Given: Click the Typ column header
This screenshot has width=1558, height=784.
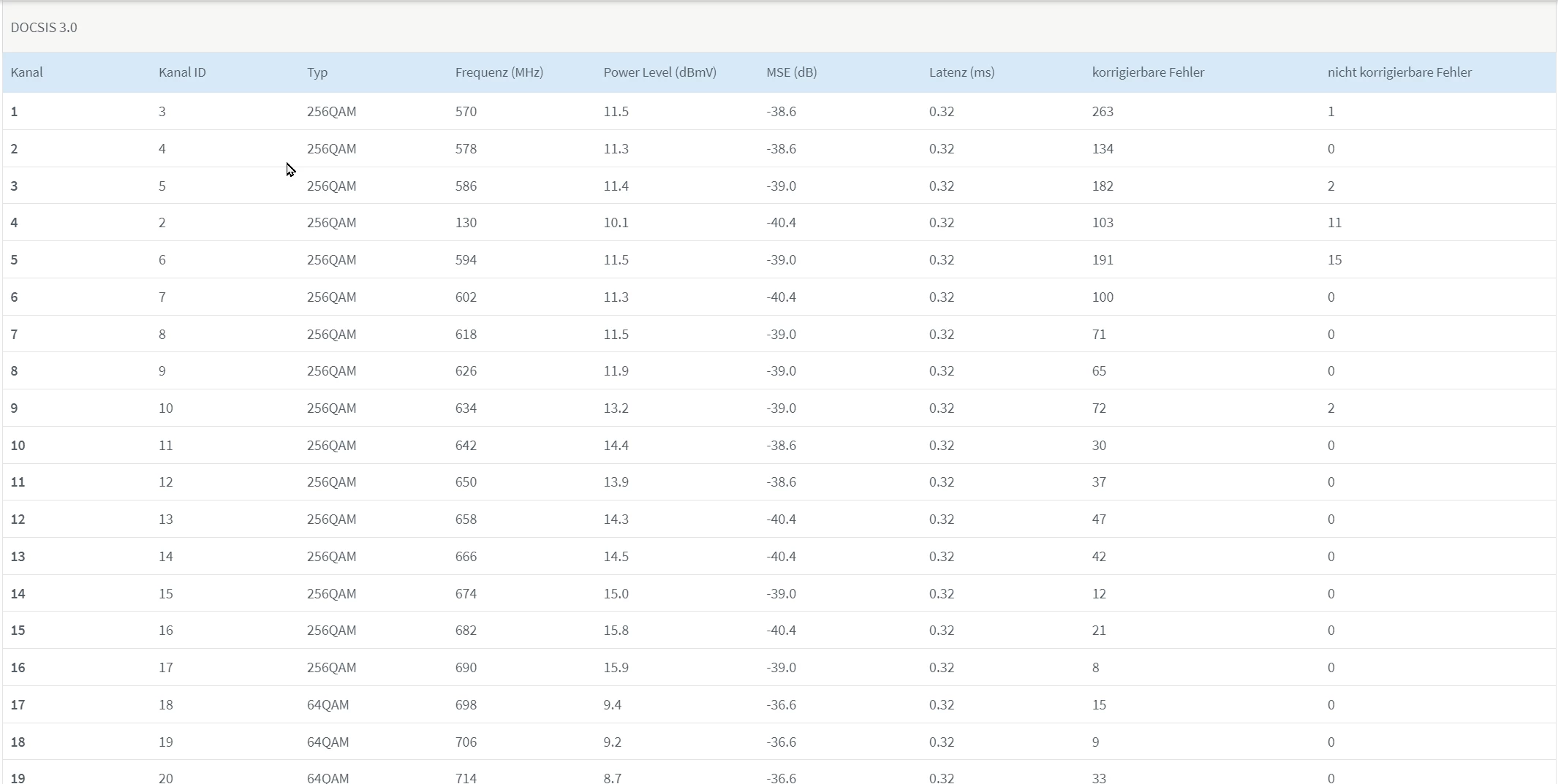Looking at the screenshot, I should tap(317, 72).
